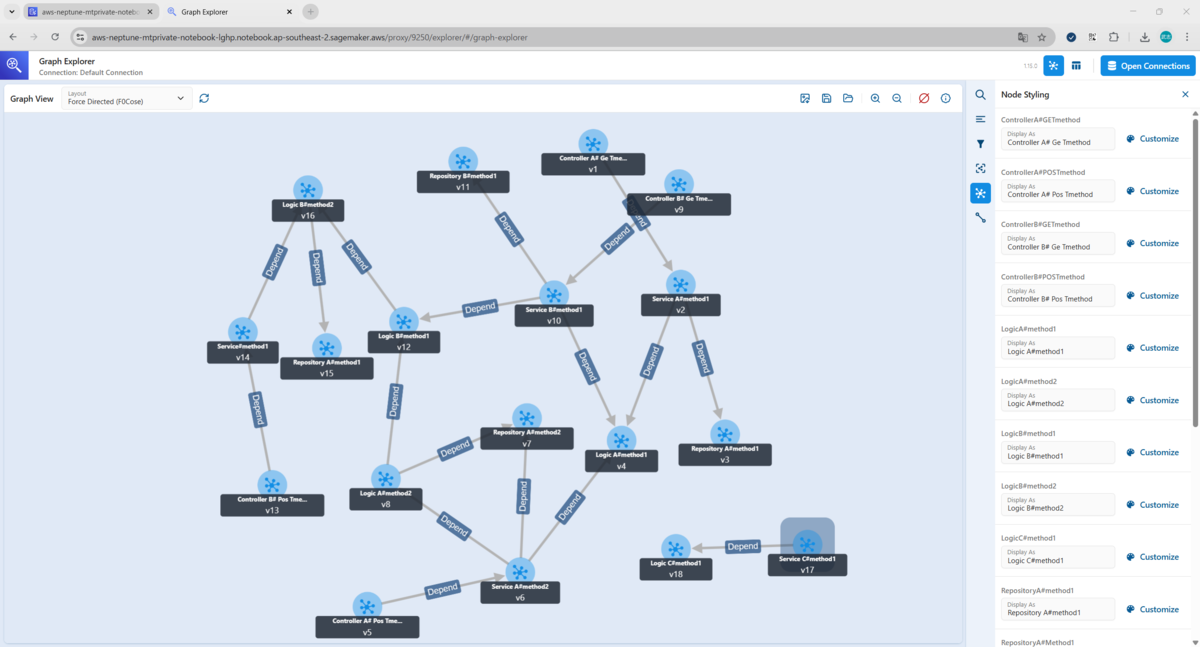Customize LogicB#method2 node style
Image resolution: width=1200 pixels, height=647 pixels.
point(1152,504)
